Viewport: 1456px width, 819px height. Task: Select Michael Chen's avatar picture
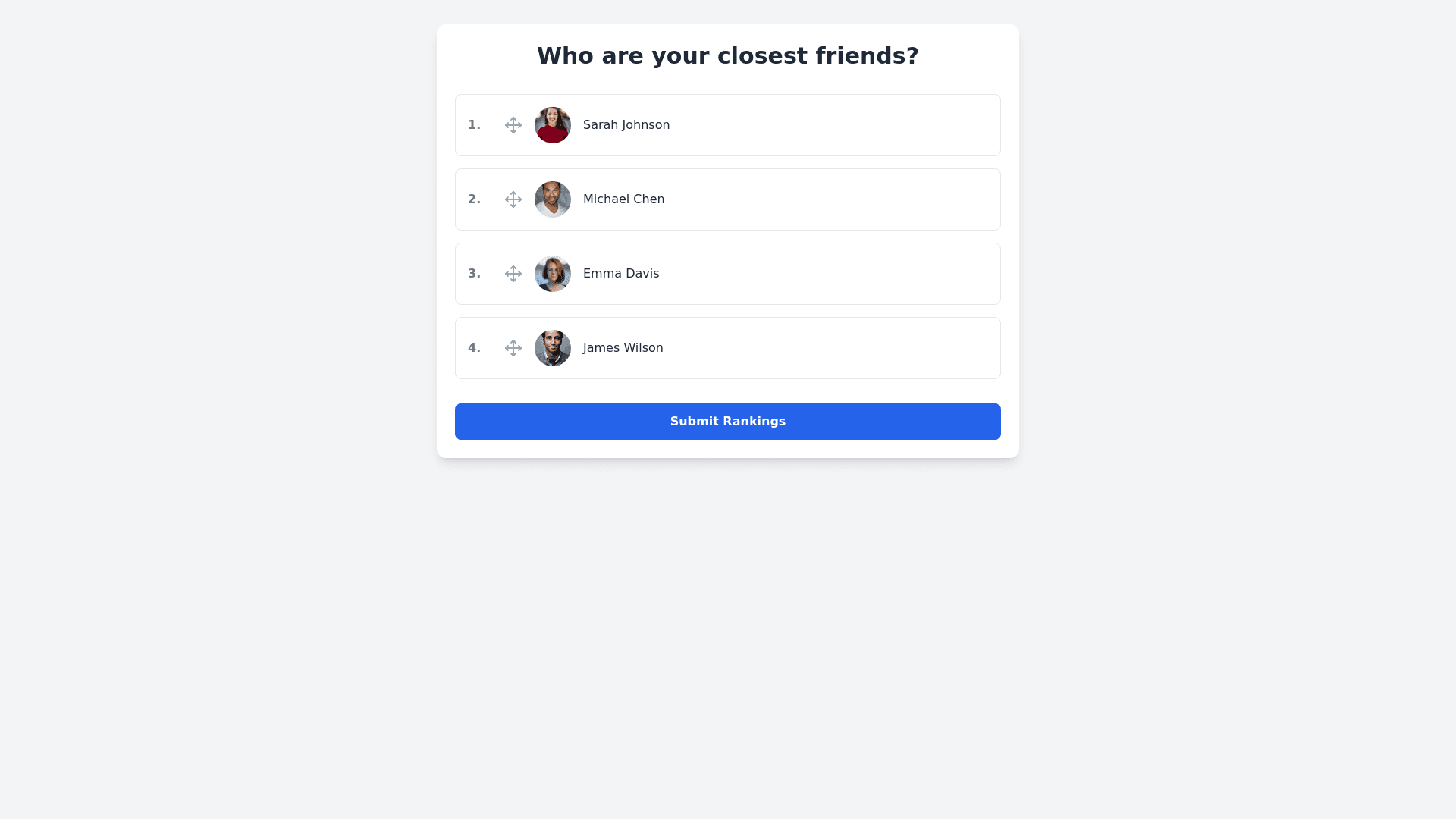pos(553,199)
